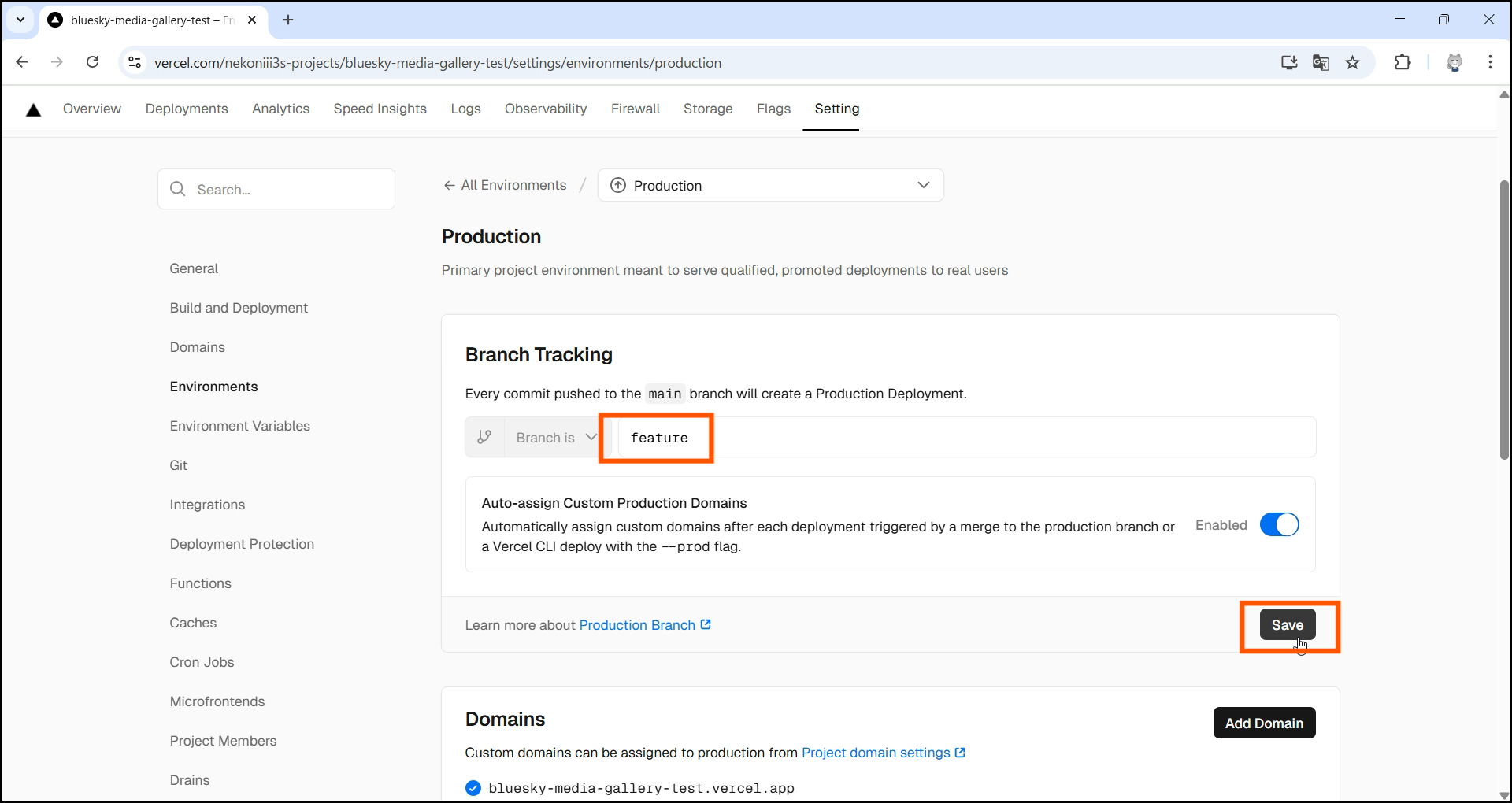
Task: Save the branch tracking changes
Action: pos(1287,624)
